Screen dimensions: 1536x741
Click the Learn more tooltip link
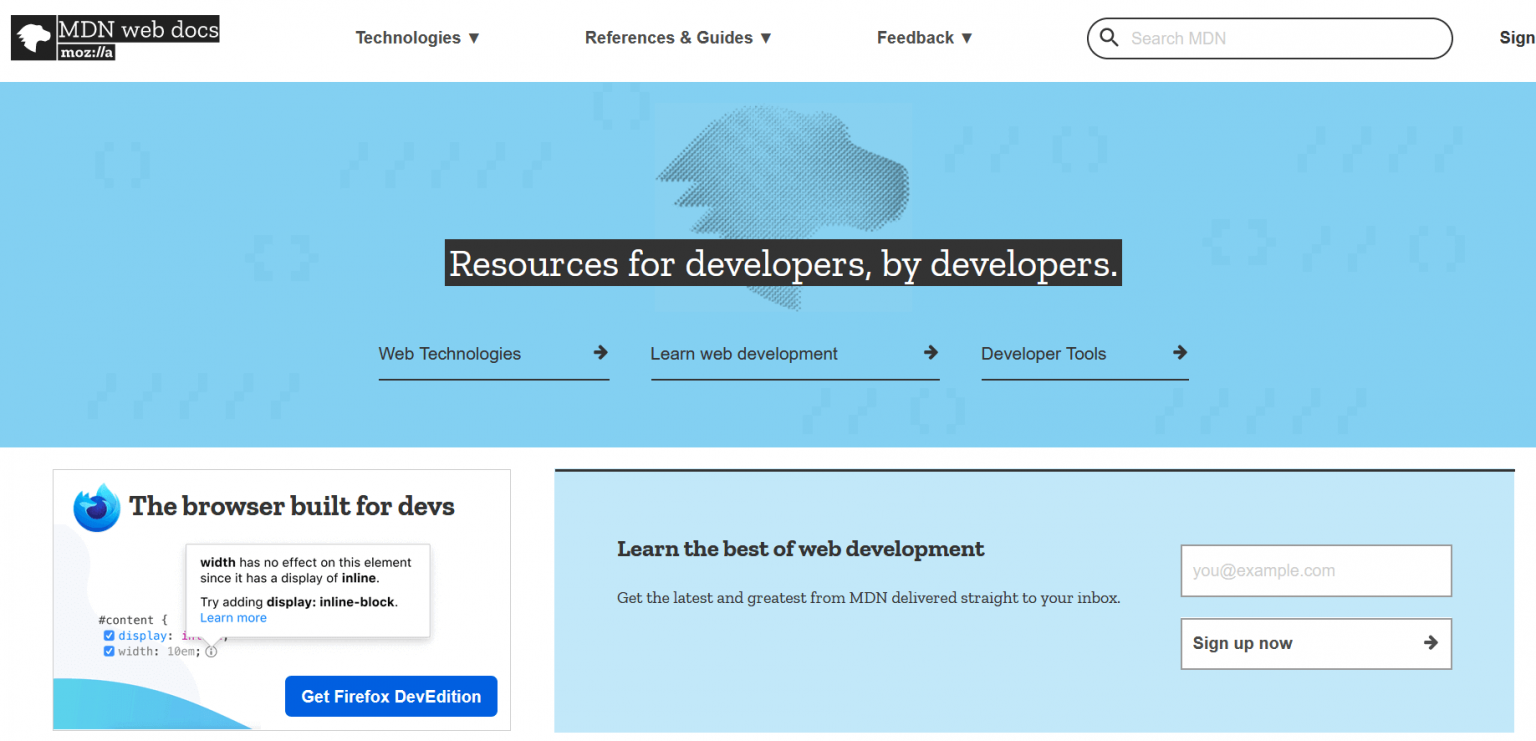point(233,618)
